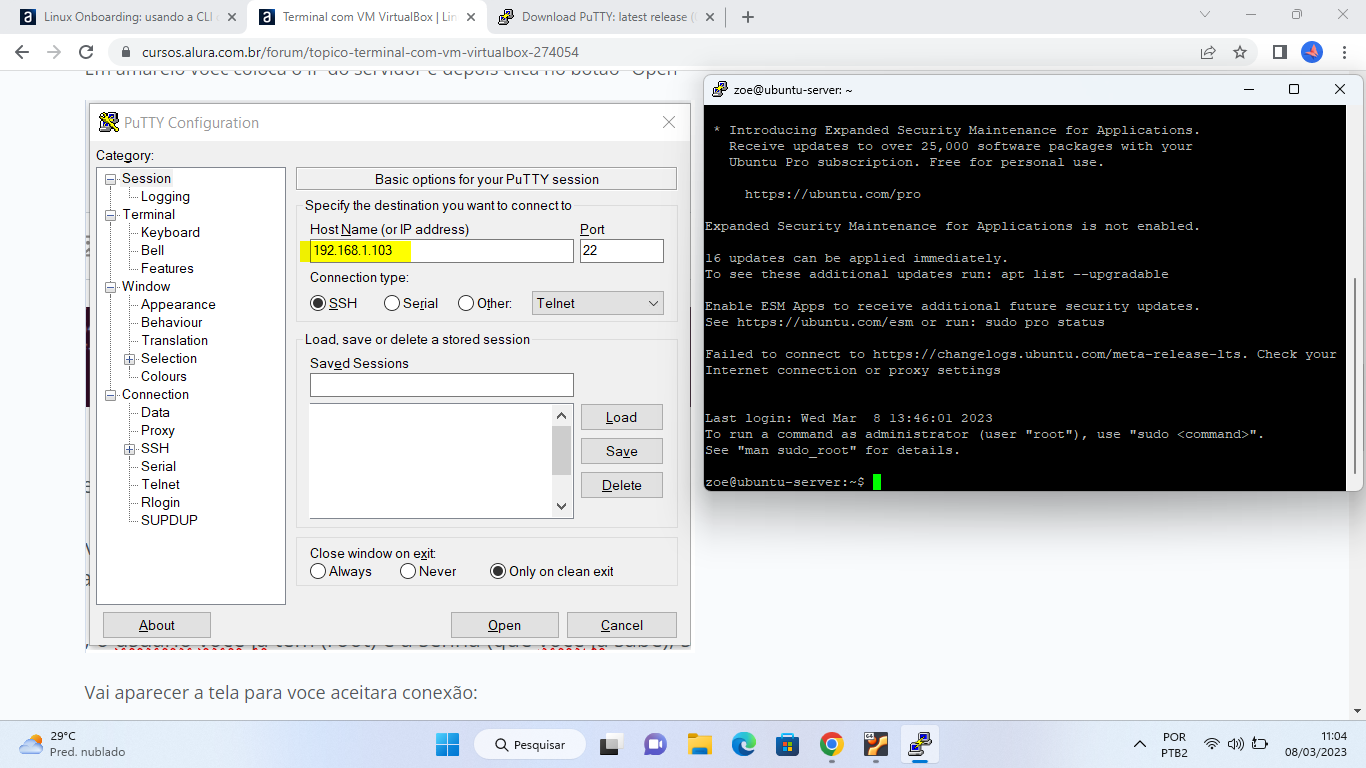Share this page using the share icon
This screenshot has height=768, width=1366.
click(1208, 52)
